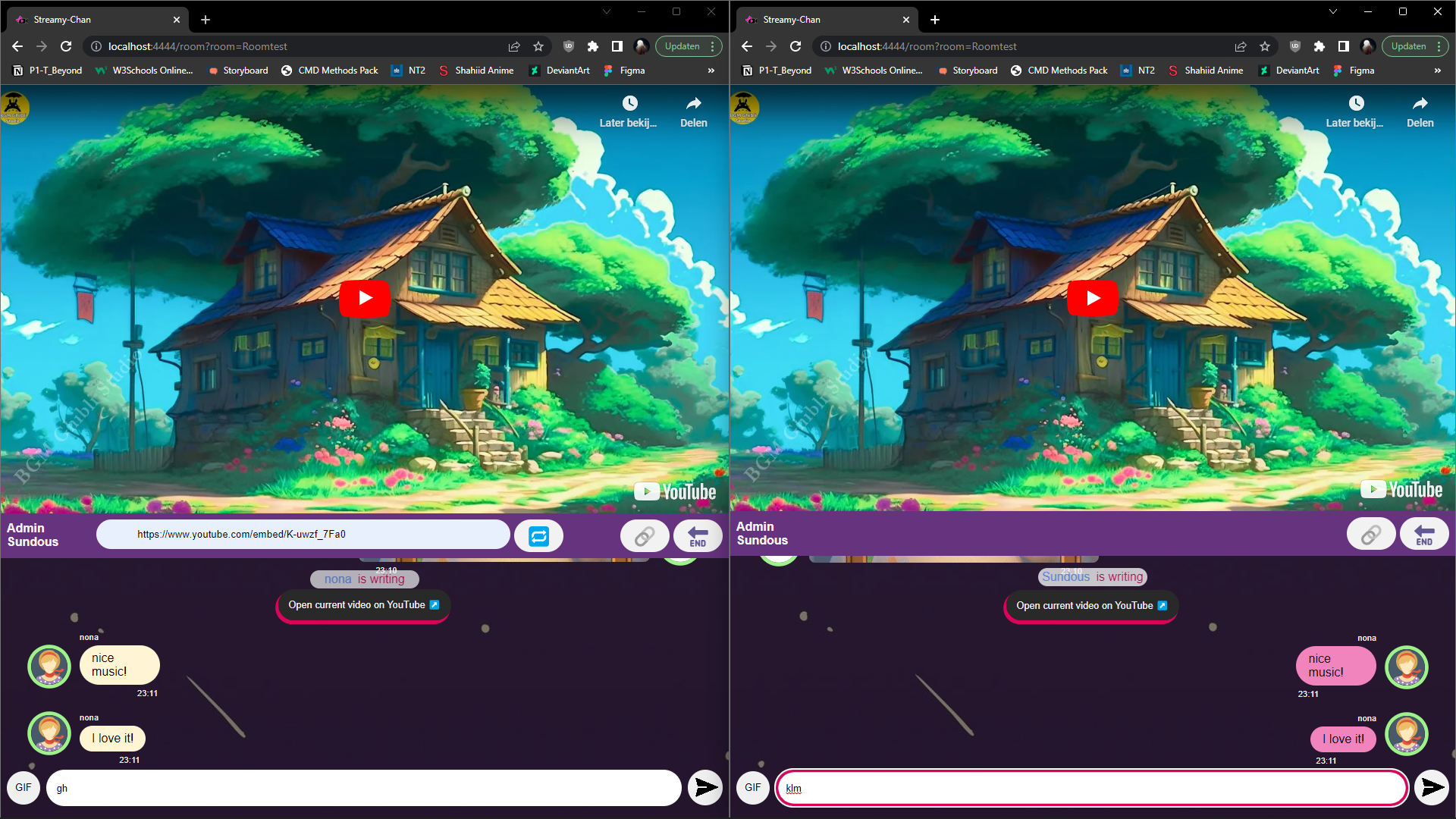Share page icon in right address bar
This screenshot has height=819, width=1456.
pos(1241,46)
